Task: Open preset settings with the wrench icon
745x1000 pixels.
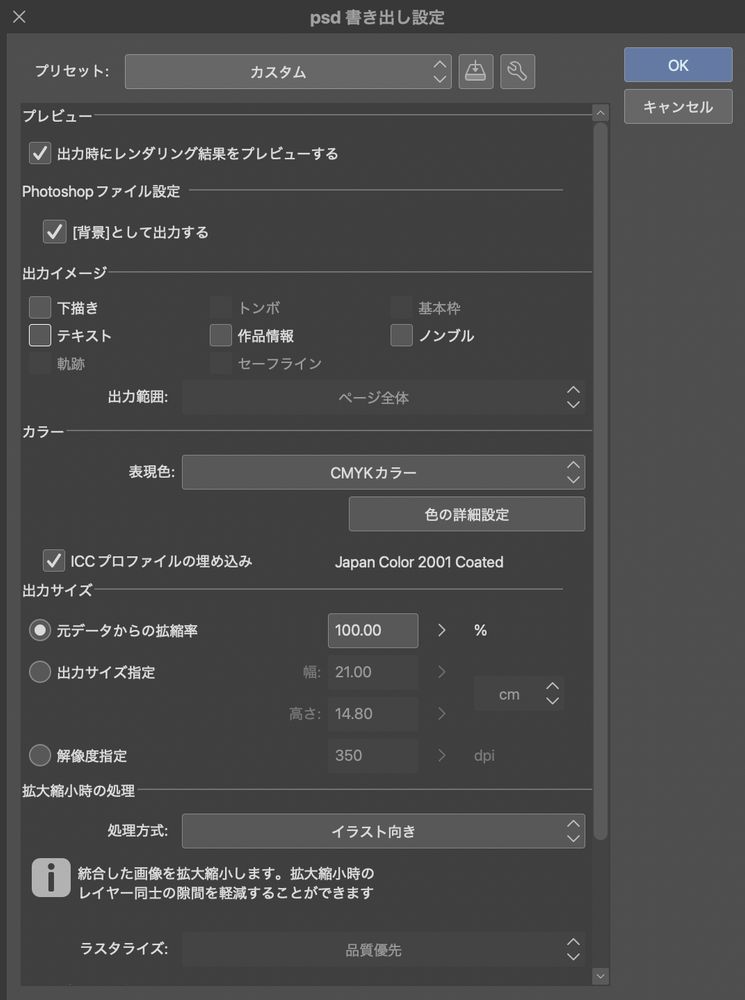Action: point(517,71)
